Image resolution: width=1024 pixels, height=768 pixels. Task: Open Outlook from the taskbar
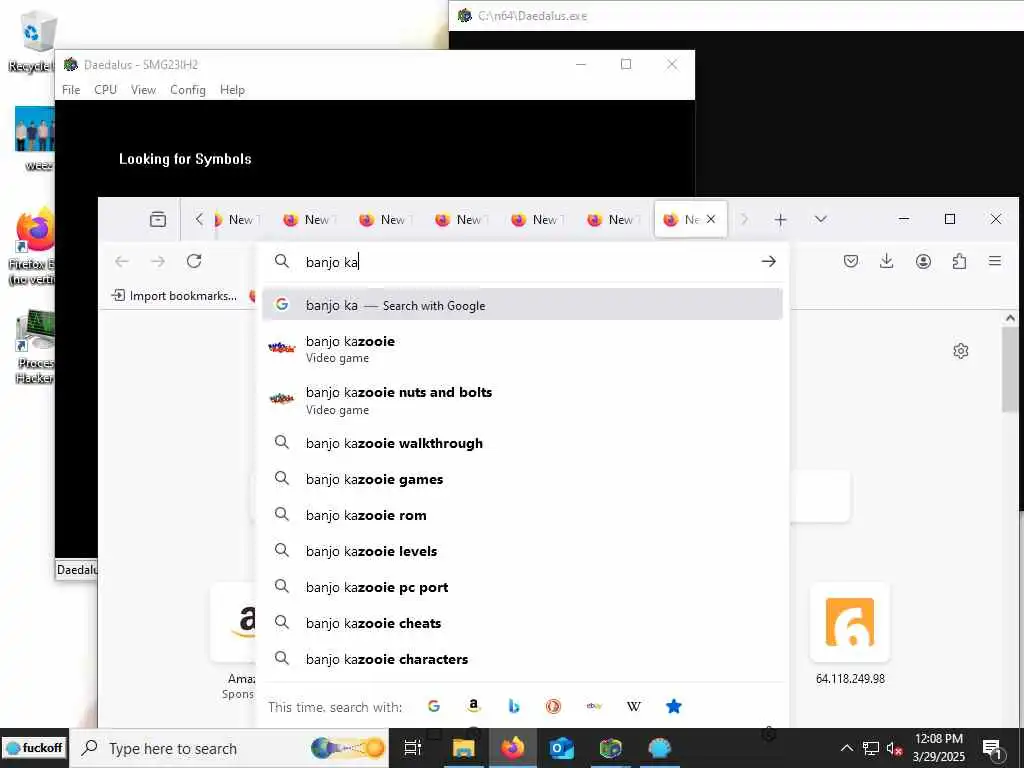(x=561, y=748)
